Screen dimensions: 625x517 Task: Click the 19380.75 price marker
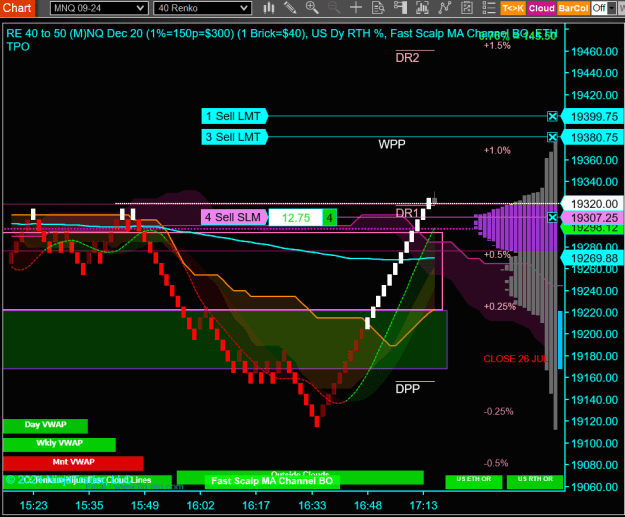pyautogui.click(x=593, y=138)
